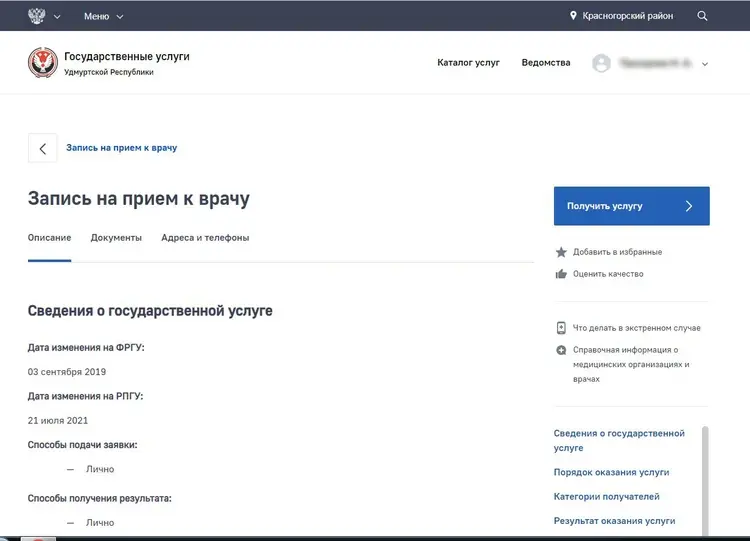750x541 pixels.
Task: Click Лично under Способы получения результата
Action: point(100,523)
